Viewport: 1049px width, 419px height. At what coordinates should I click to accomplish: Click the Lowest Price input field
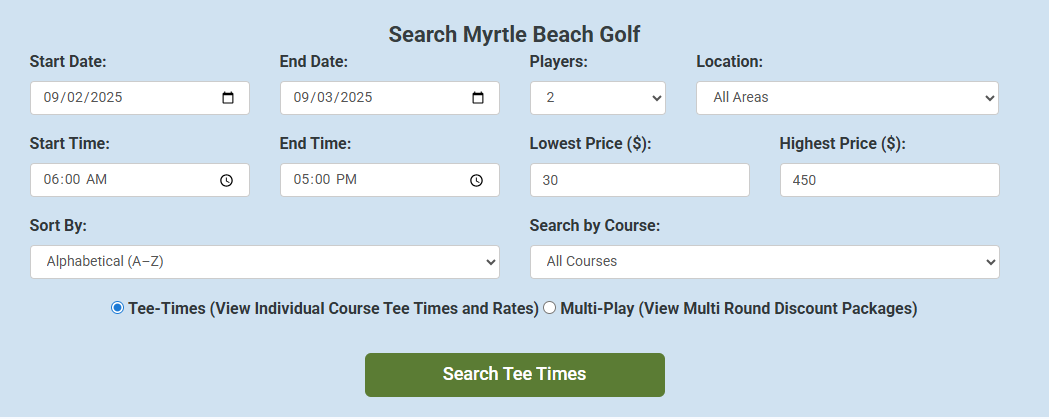tap(639, 180)
